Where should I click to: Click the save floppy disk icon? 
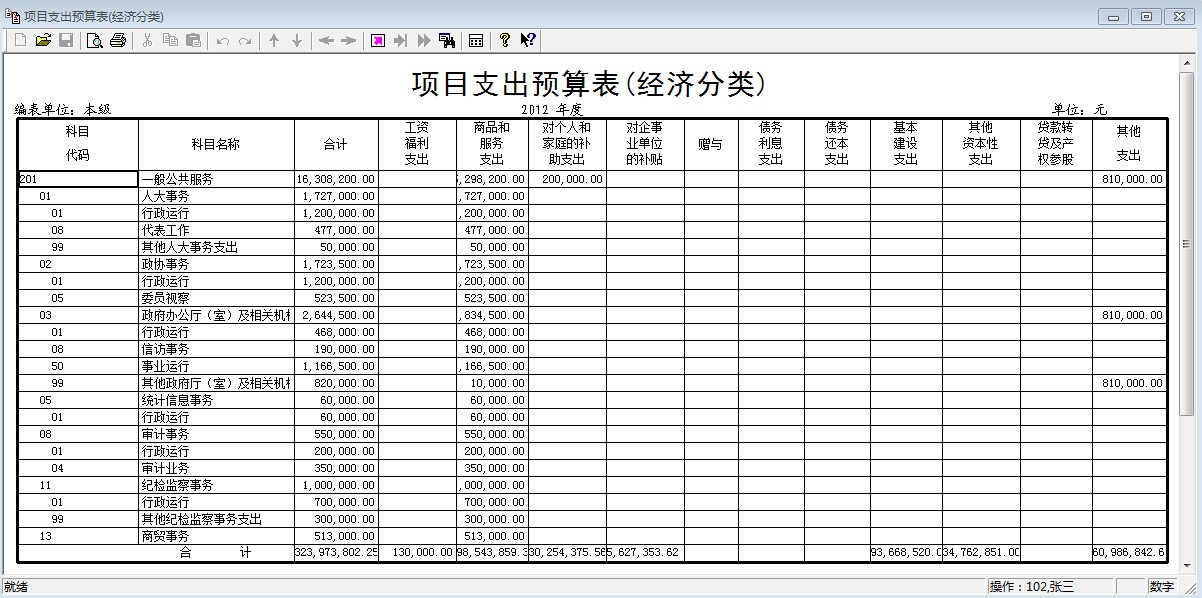click(66, 40)
